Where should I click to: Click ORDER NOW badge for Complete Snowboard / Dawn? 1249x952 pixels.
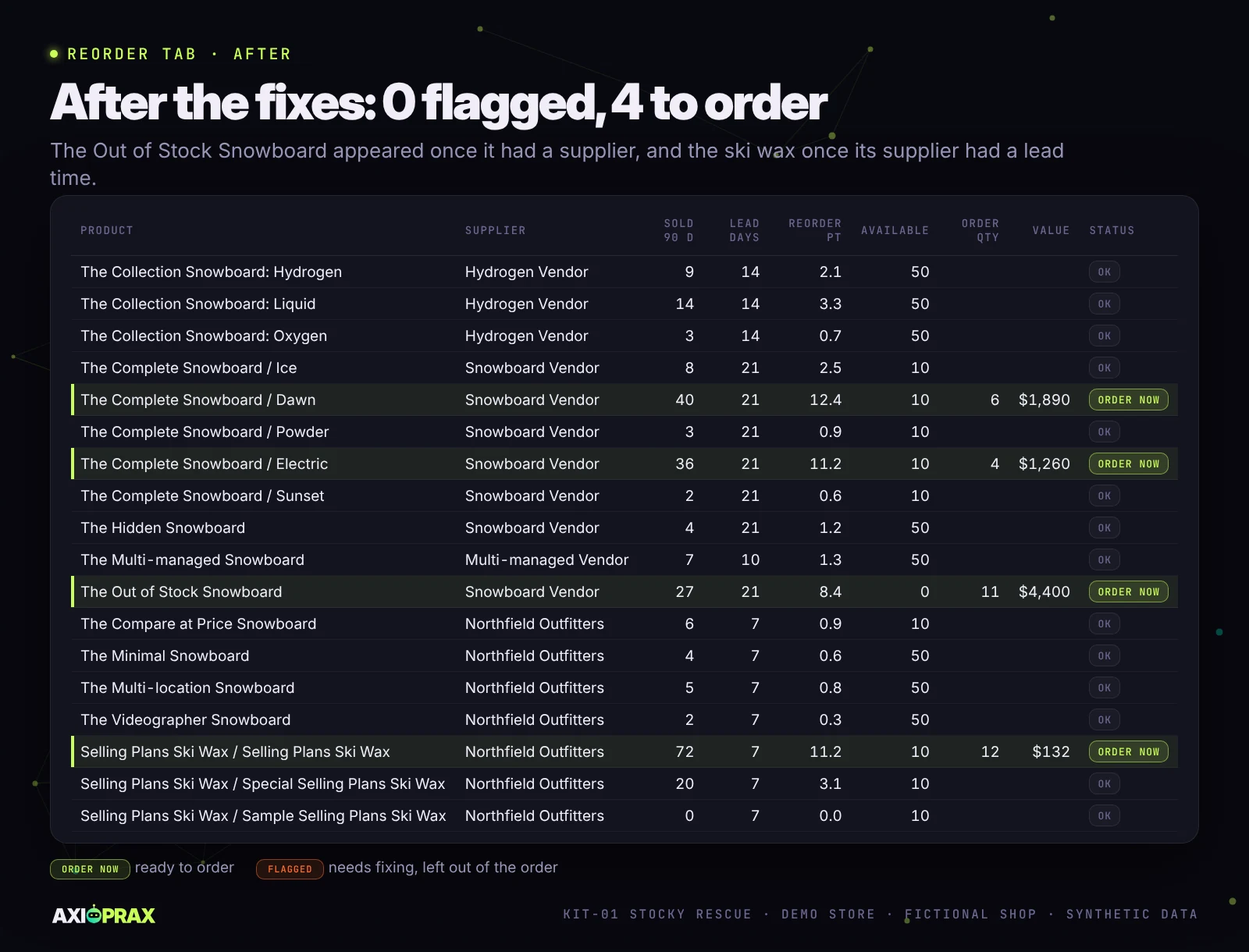click(x=1129, y=400)
